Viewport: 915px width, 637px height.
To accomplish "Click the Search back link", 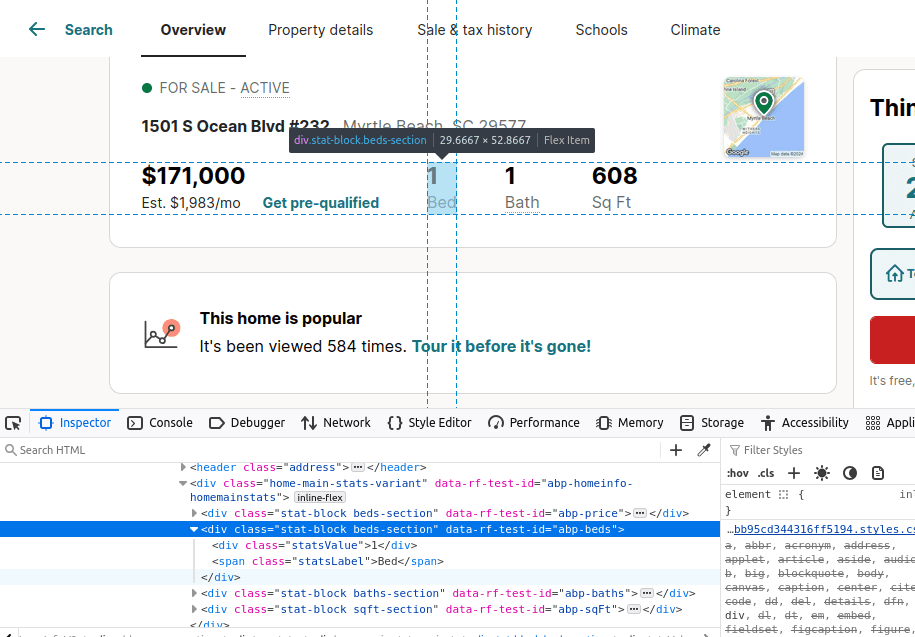I will click(89, 30).
